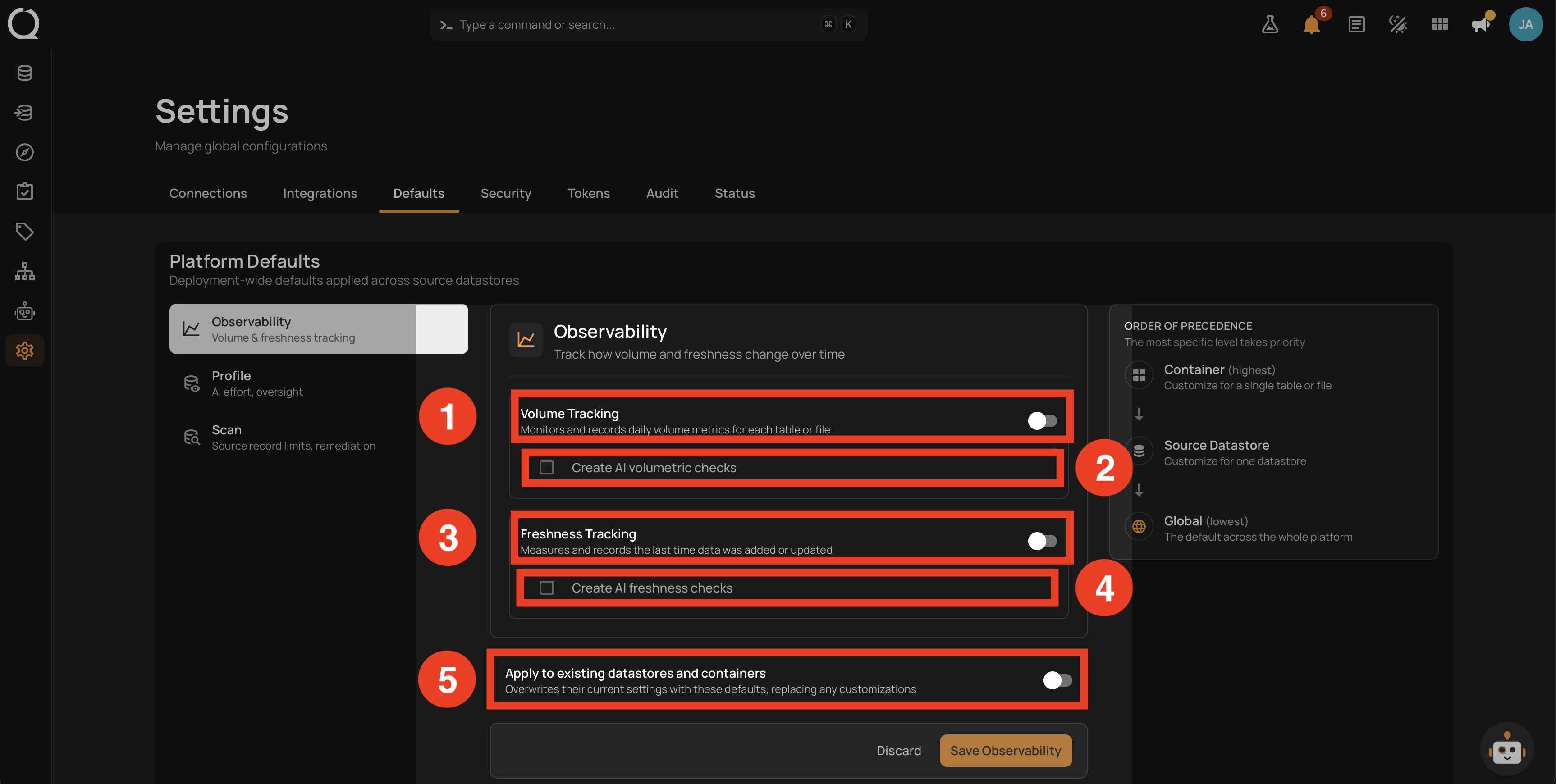The image size is (1556, 784).
Task: Check Create AI volumetric checks
Action: click(547, 468)
